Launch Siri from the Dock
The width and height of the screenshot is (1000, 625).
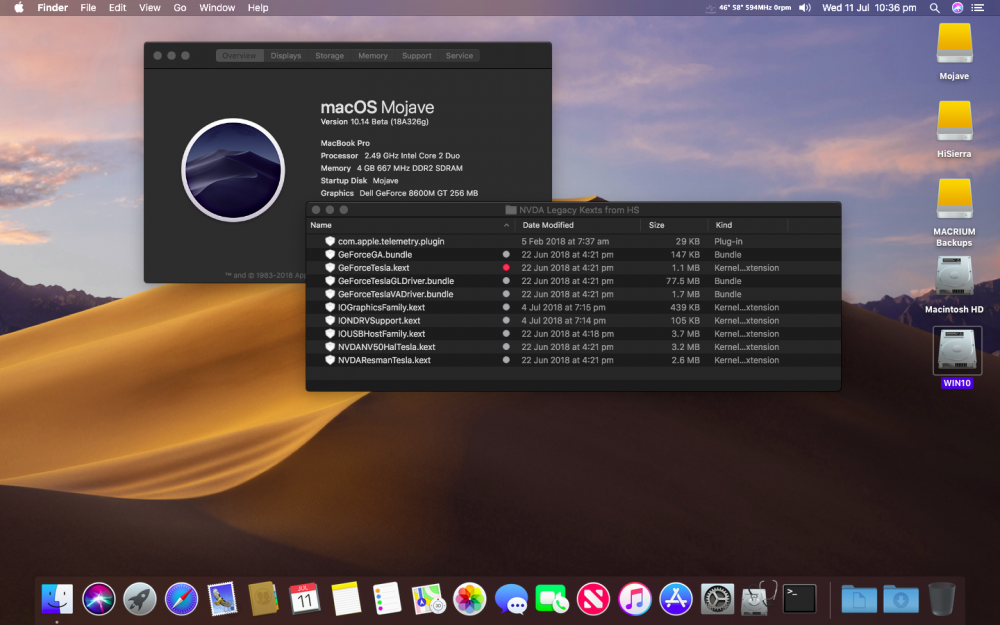99,599
